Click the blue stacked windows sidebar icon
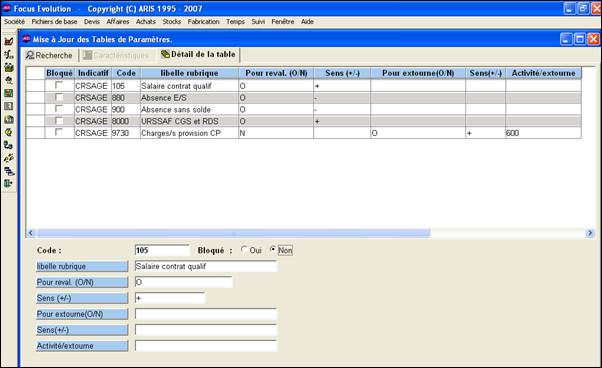The height and width of the screenshot is (368, 602). click(x=8, y=171)
